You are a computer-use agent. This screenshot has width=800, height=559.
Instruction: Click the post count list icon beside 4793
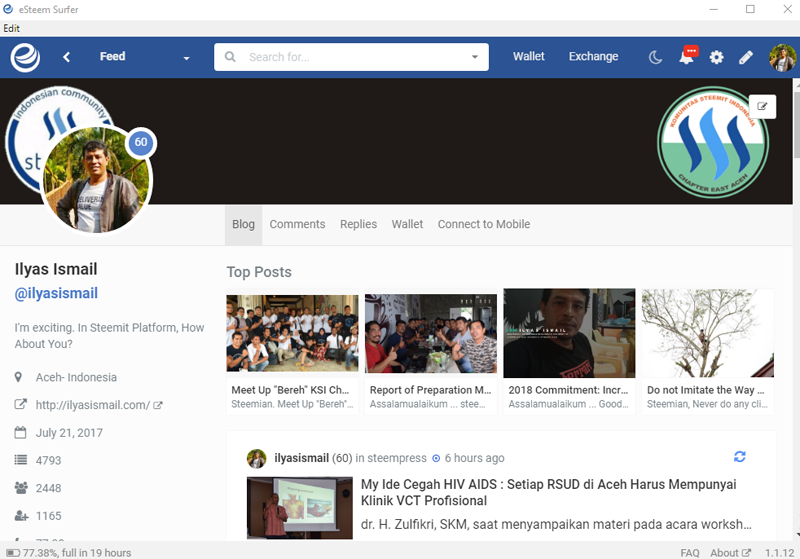[20, 460]
